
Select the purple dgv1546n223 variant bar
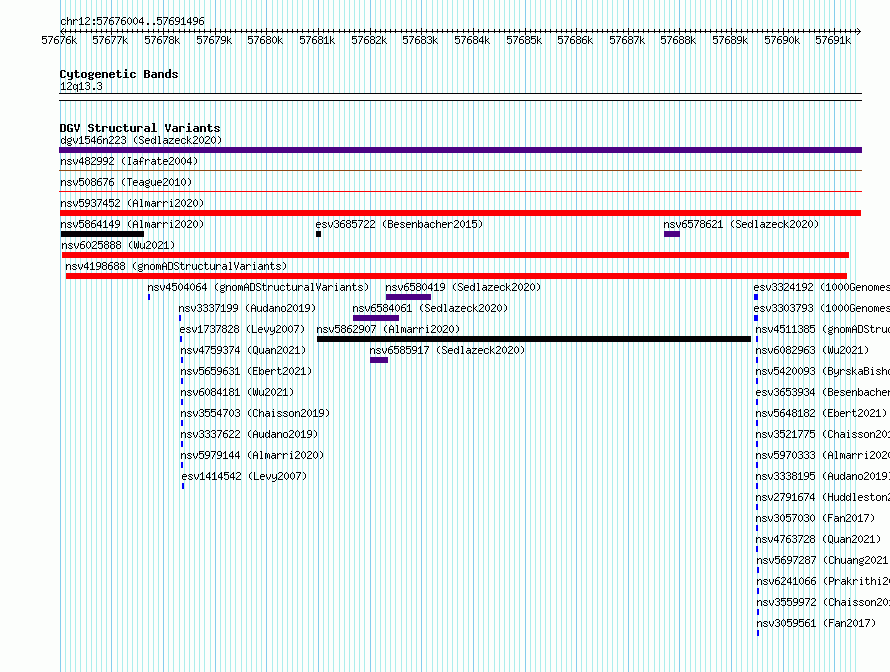(460, 150)
